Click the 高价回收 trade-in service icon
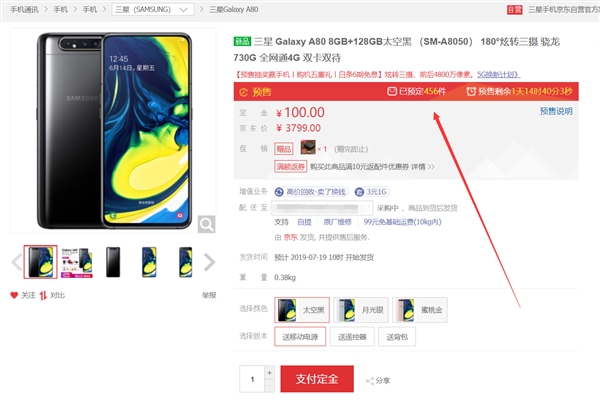600x402 pixels. (x=279, y=192)
